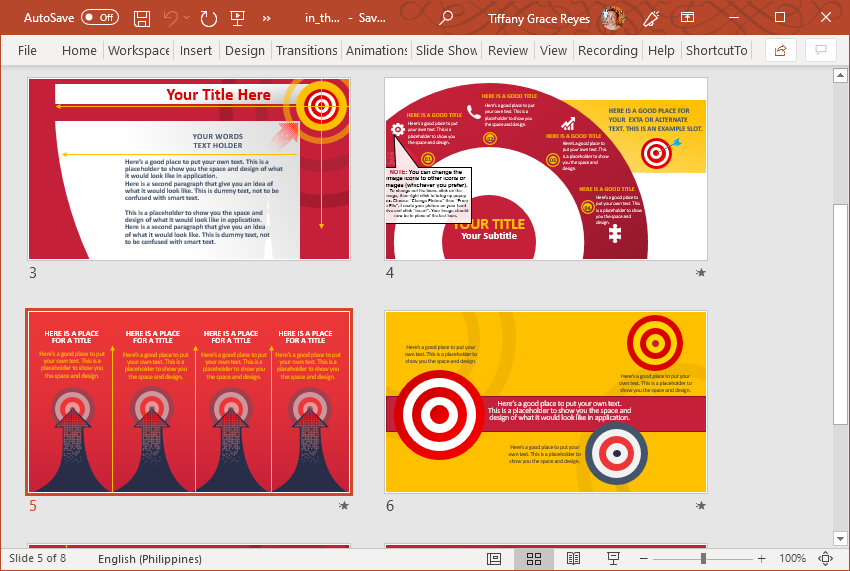Click the fit slide to window icon
This screenshot has width=850, height=571.
point(826,559)
